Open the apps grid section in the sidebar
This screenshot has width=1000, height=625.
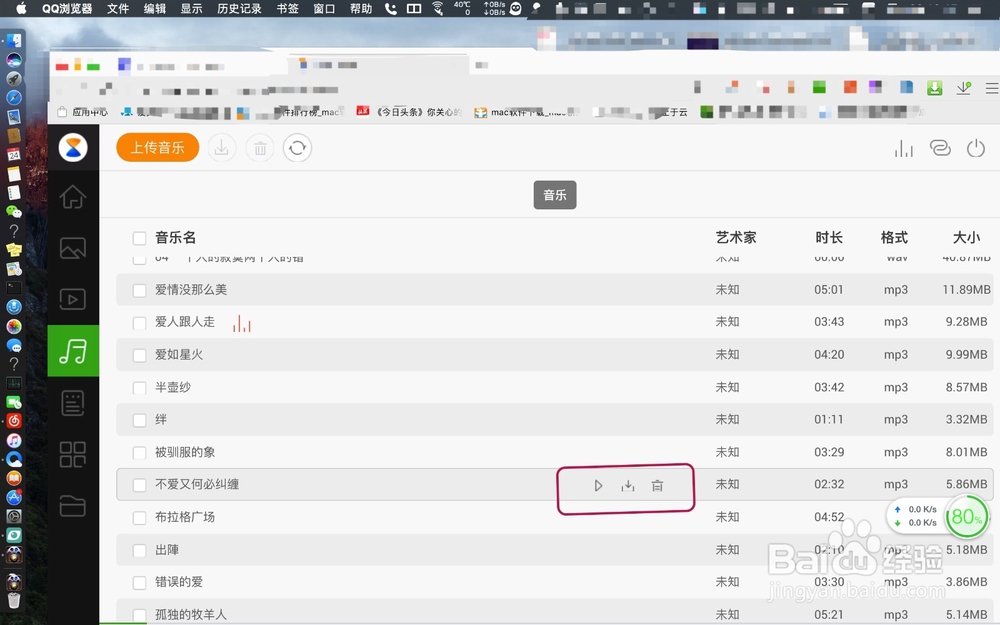pyautogui.click(x=73, y=455)
